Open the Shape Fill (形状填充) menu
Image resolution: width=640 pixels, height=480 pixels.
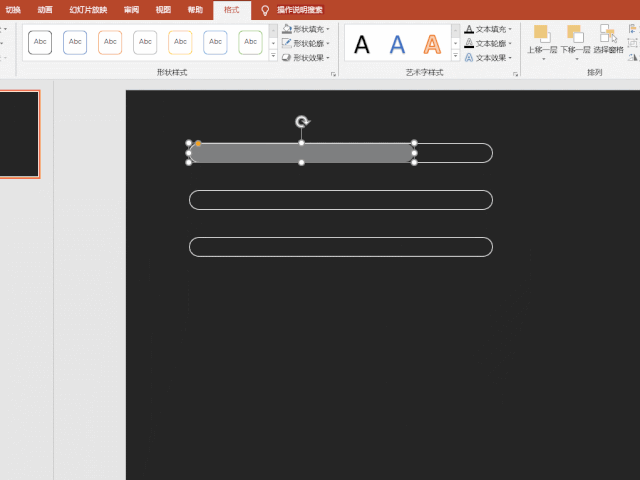(x=305, y=29)
